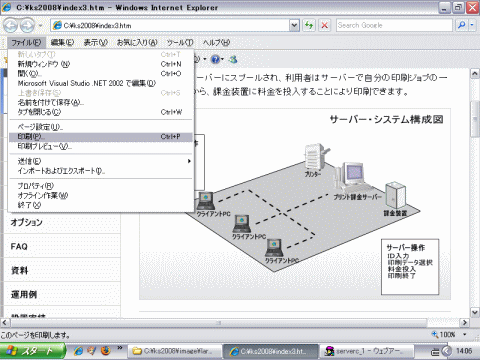This screenshot has height=360, width=480.
Task: Open the dropdown arrow beside Help icon
Action: tap(223, 59)
